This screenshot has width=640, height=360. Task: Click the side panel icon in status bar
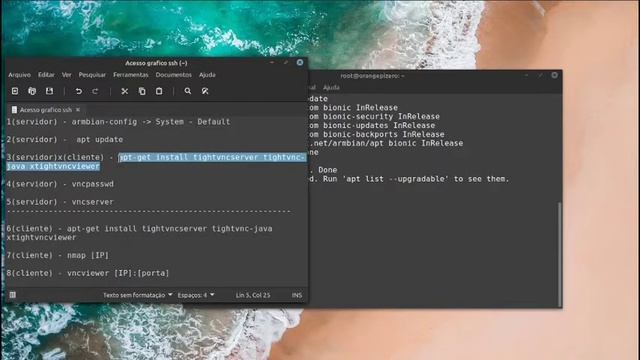(13, 295)
